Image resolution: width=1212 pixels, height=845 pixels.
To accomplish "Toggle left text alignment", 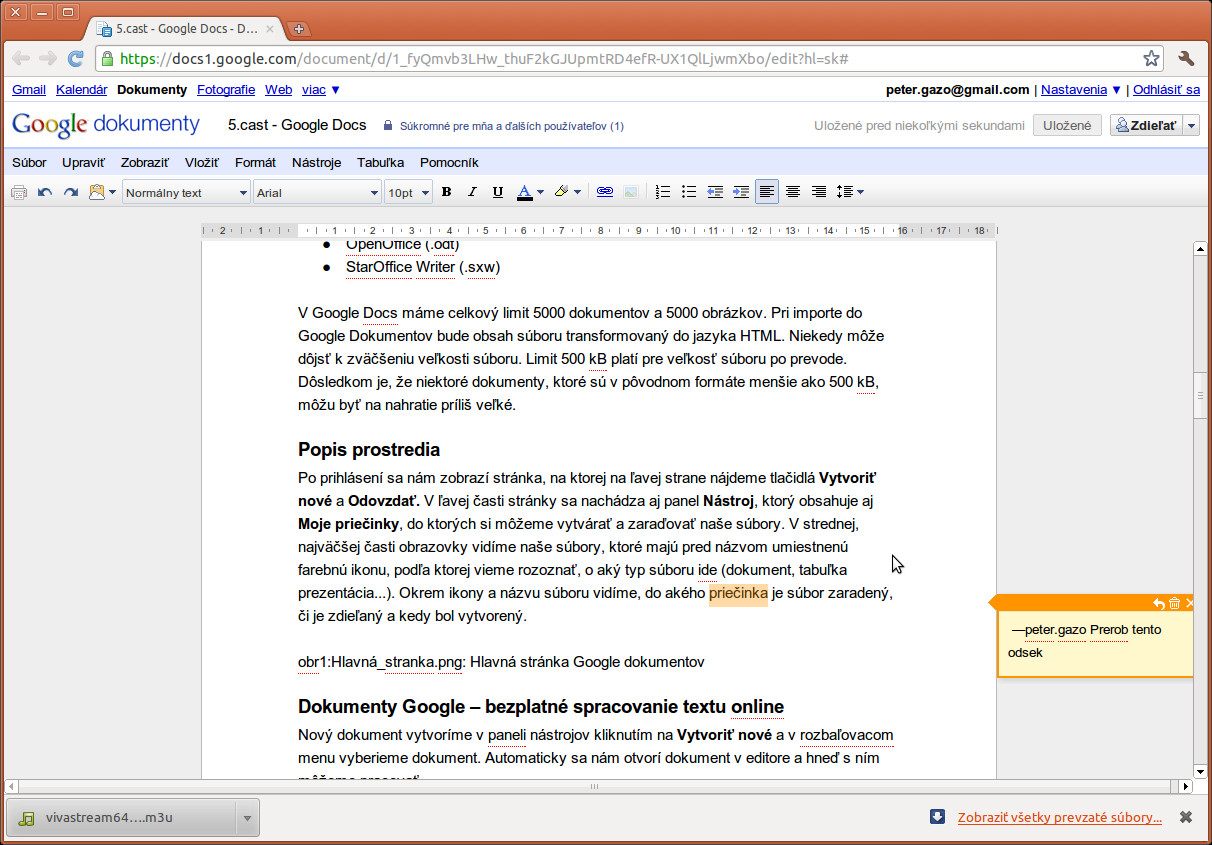I will click(767, 192).
